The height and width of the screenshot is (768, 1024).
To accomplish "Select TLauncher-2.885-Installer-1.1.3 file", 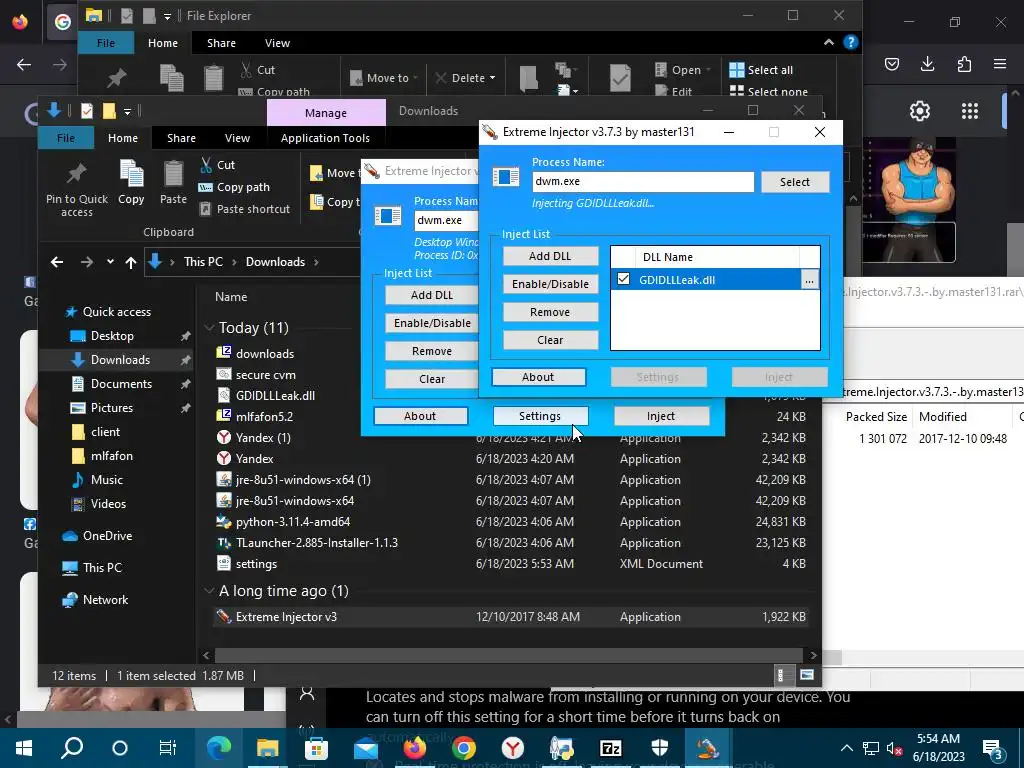I will point(317,543).
